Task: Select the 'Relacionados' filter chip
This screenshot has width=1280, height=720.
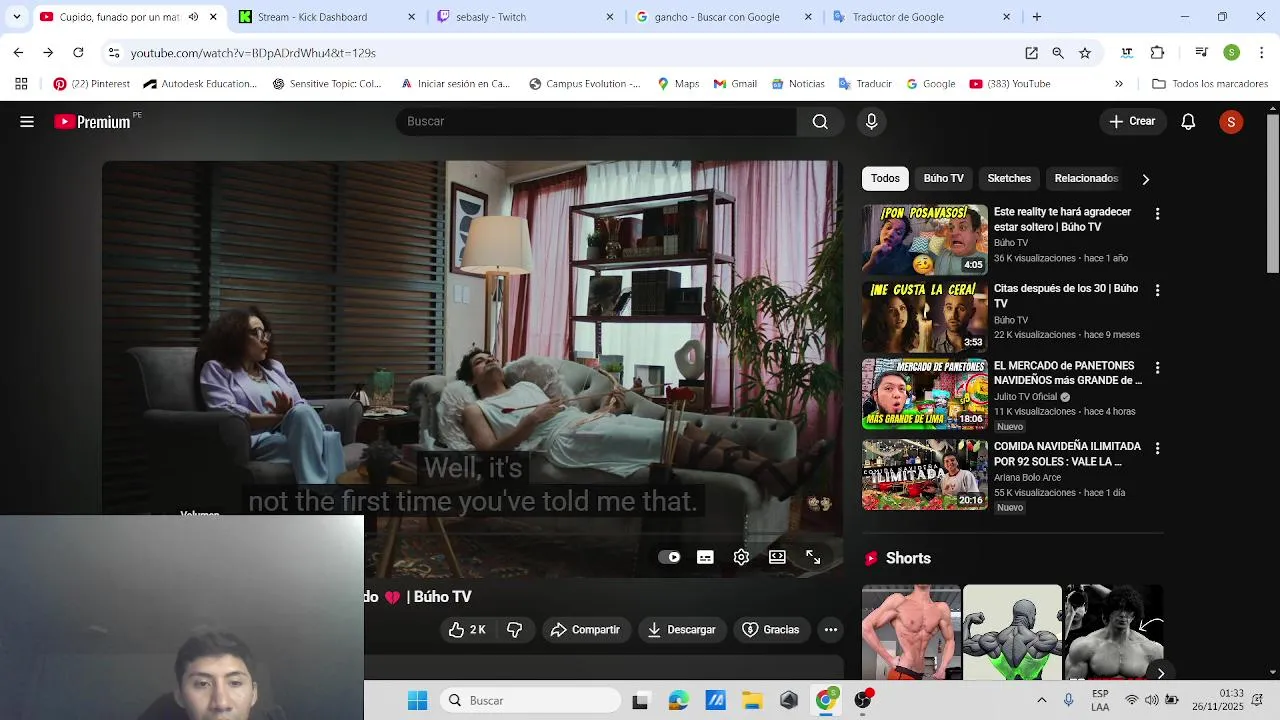Action: pyautogui.click(x=1086, y=179)
